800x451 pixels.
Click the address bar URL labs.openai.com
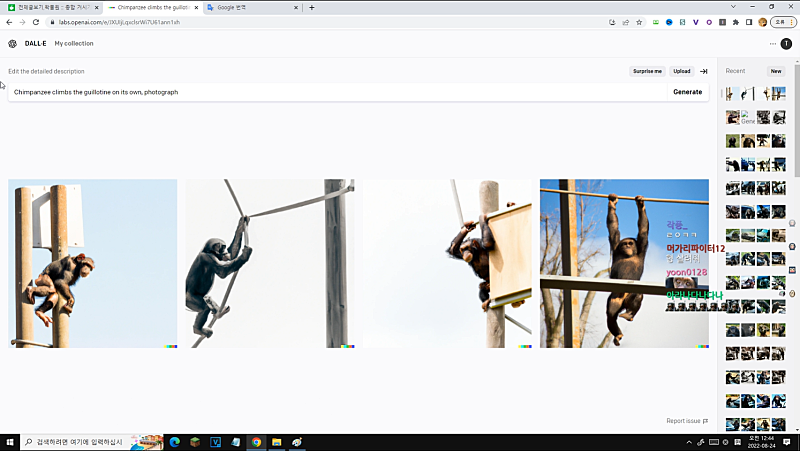point(119,22)
